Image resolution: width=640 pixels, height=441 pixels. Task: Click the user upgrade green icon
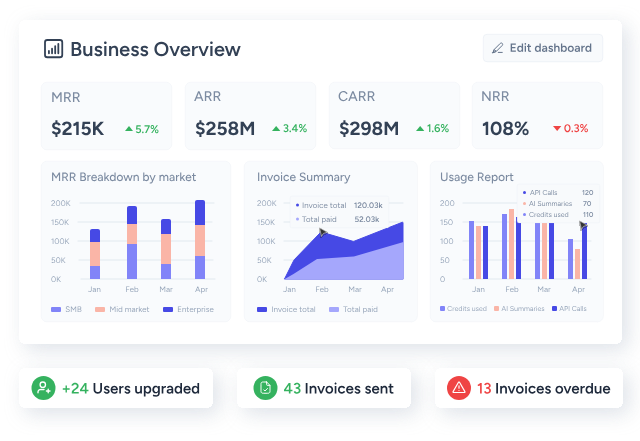(43, 388)
